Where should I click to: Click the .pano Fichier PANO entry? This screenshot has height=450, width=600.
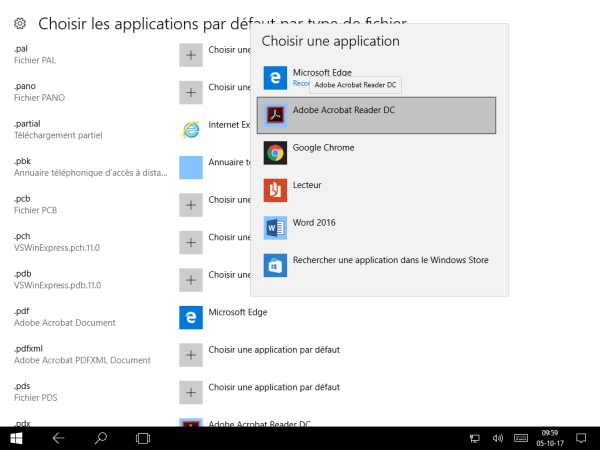click(x=39, y=92)
